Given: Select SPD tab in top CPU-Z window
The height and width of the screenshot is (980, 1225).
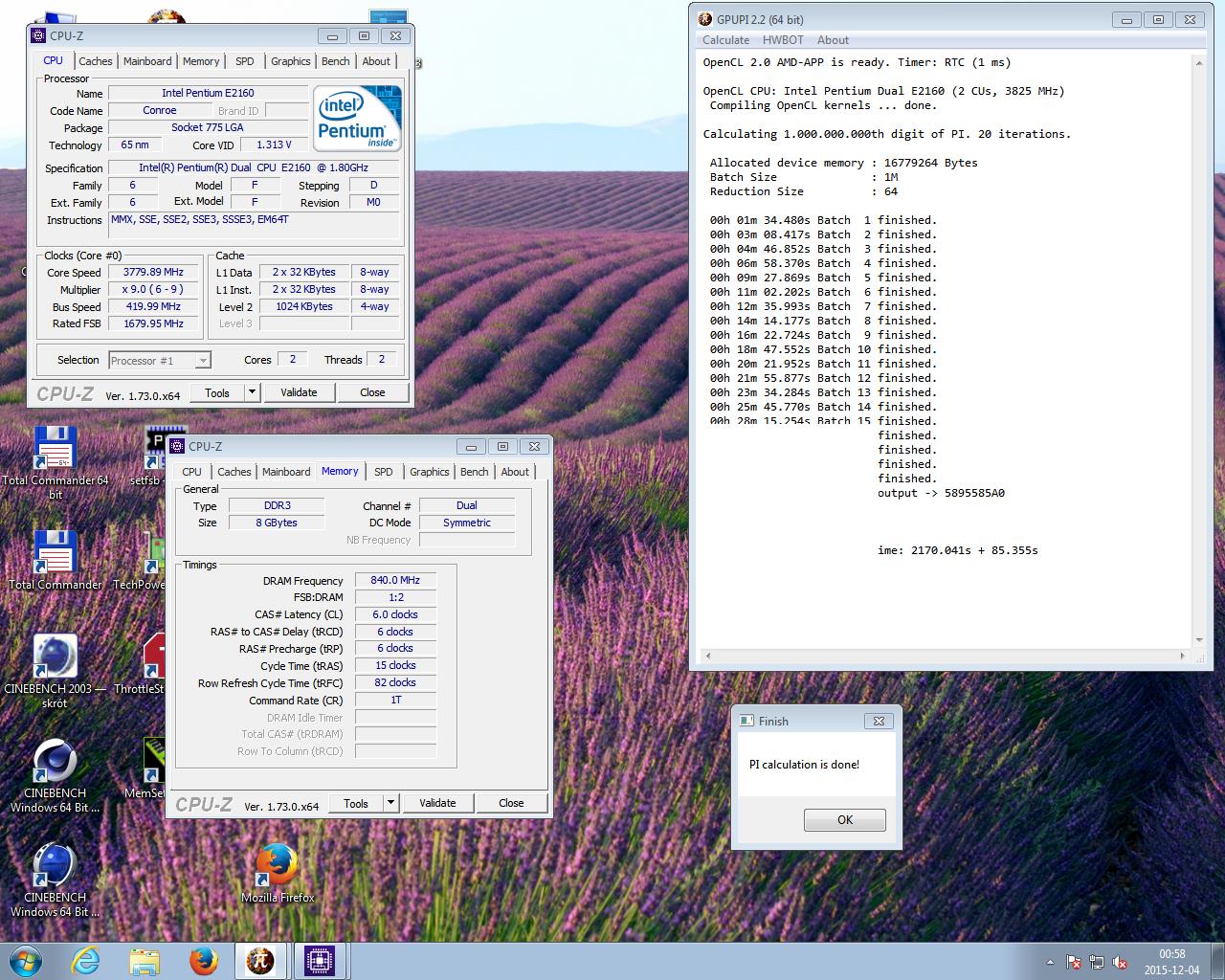Looking at the screenshot, I should (245, 61).
